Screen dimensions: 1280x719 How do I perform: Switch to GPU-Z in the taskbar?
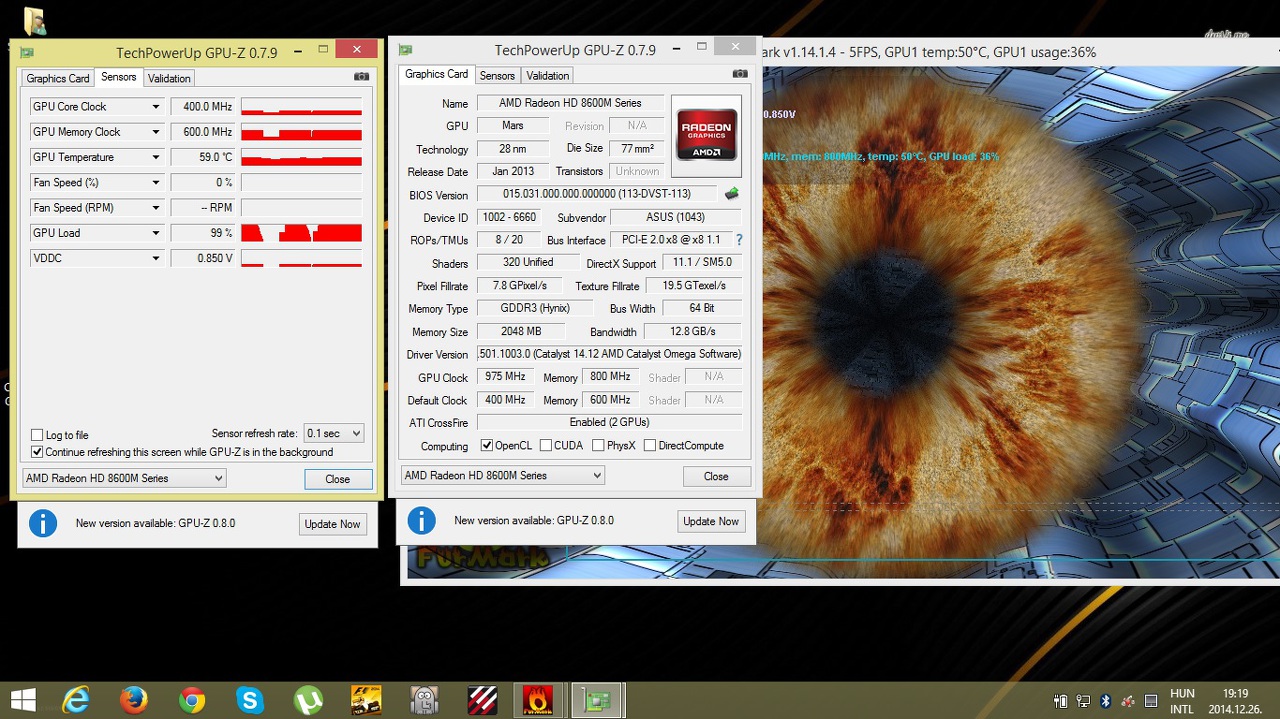point(597,700)
